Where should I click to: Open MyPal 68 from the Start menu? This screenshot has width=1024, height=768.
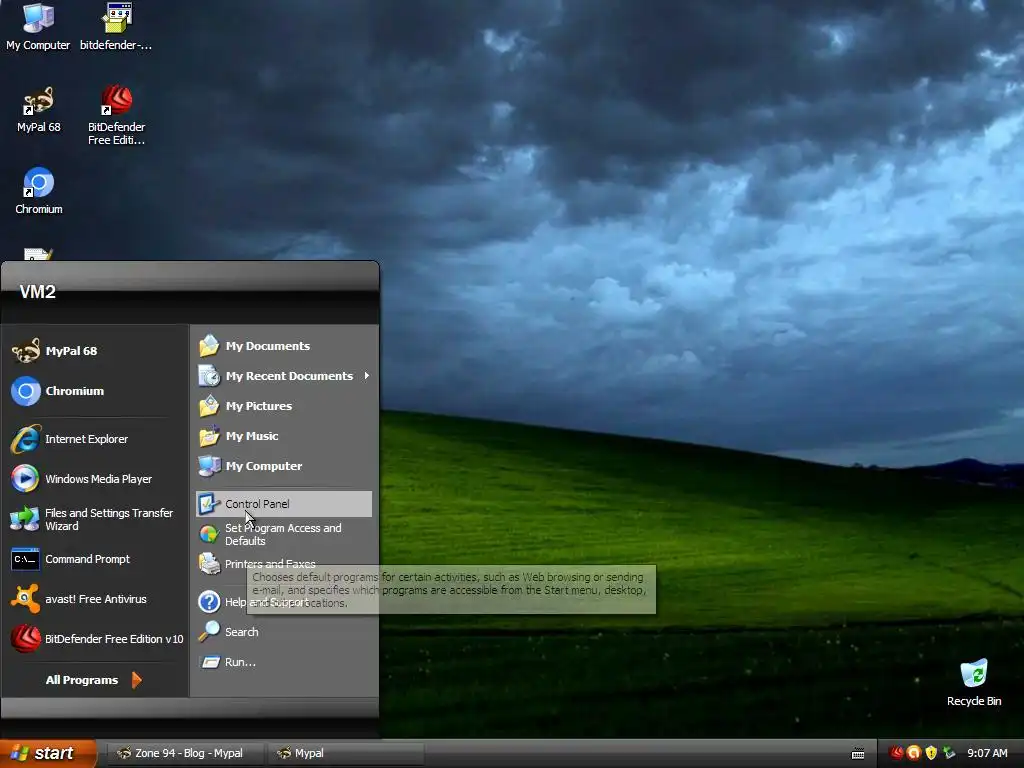(x=95, y=351)
